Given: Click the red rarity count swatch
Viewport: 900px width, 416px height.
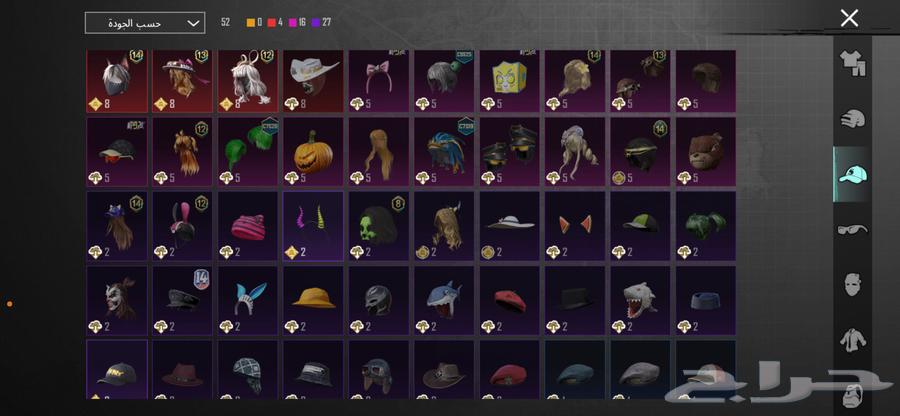Looking at the screenshot, I should (271, 23).
